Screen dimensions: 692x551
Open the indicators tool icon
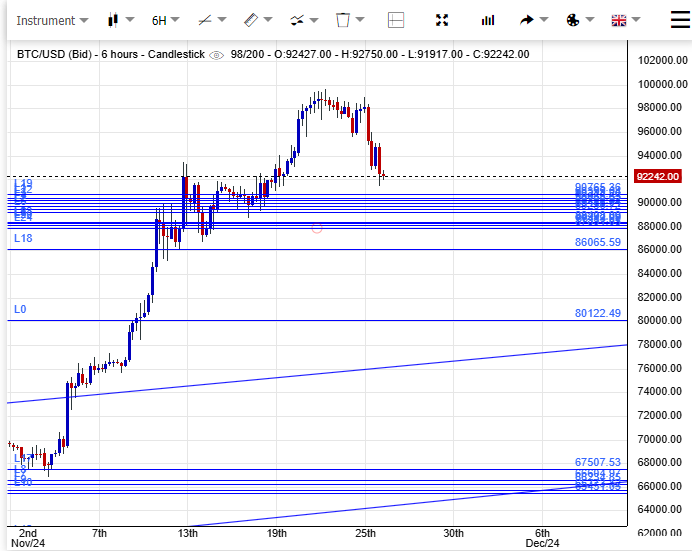pos(297,20)
